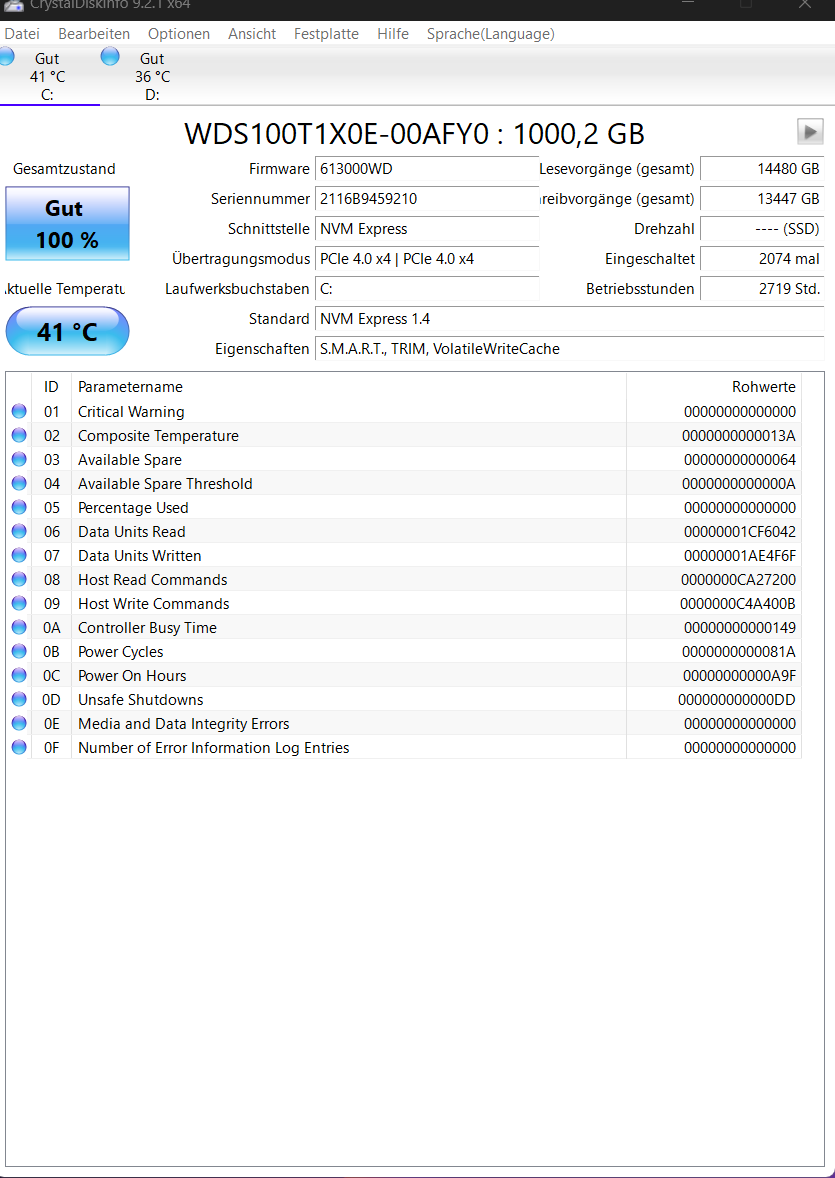Click status orb of Available Spare Threshold row
Screen dimensions: 835x1178
[x=19, y=483]
